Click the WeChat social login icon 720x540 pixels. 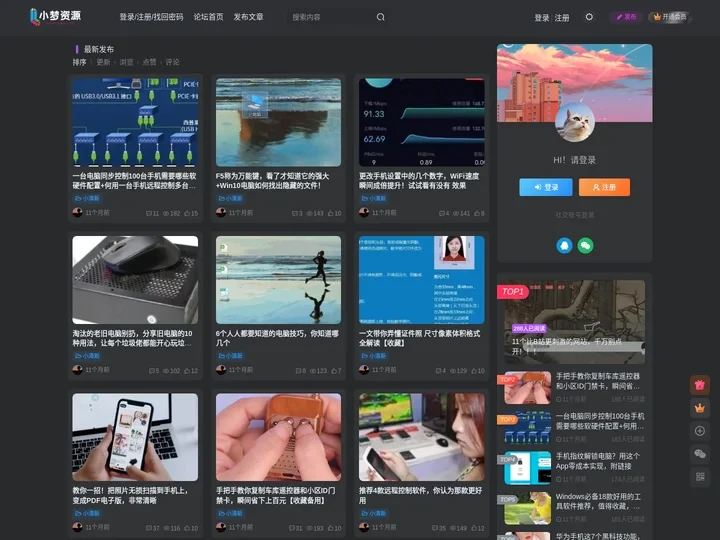coord(585,246)
